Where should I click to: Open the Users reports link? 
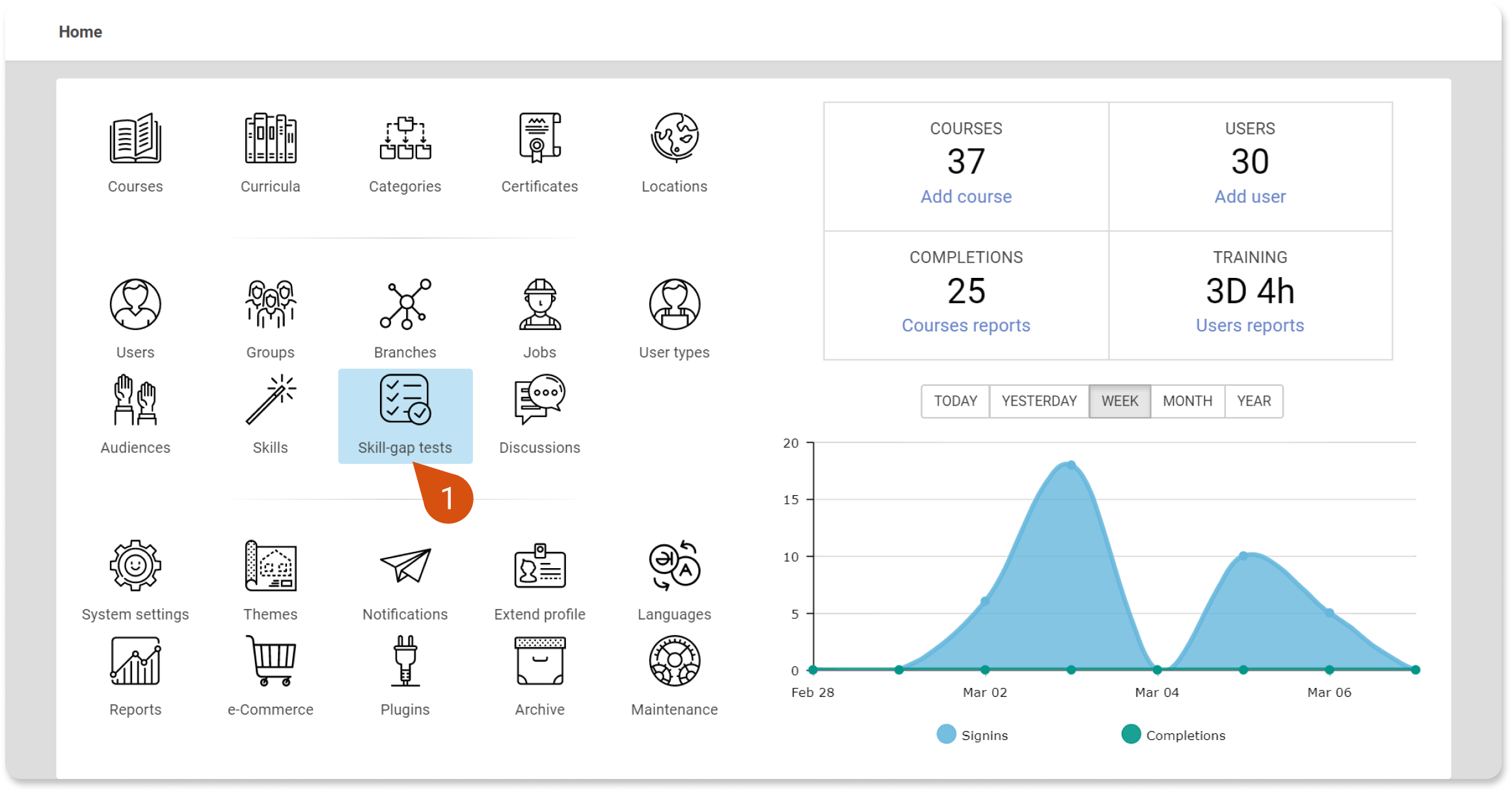pyautogui.click(x=1250, y=325)
